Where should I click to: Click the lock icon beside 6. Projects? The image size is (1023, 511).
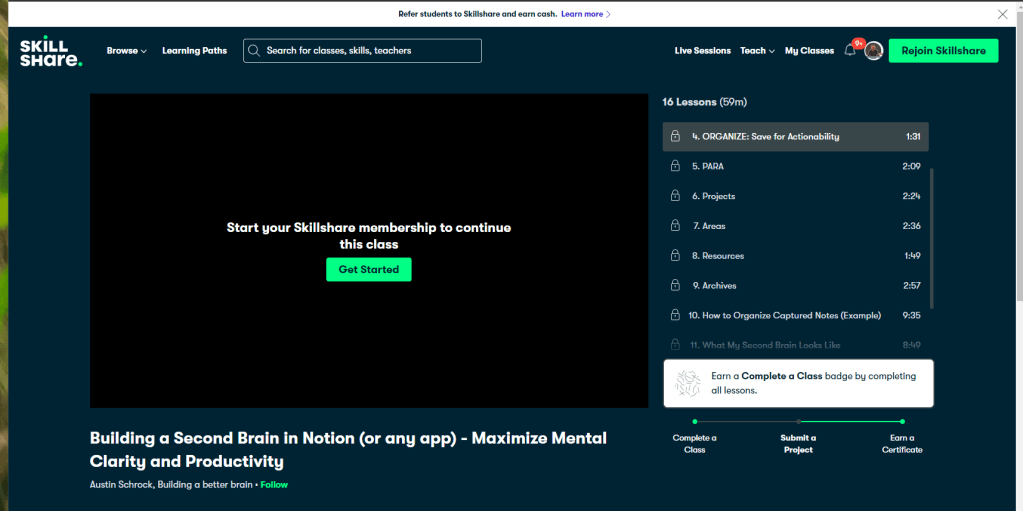coord(675,196)
